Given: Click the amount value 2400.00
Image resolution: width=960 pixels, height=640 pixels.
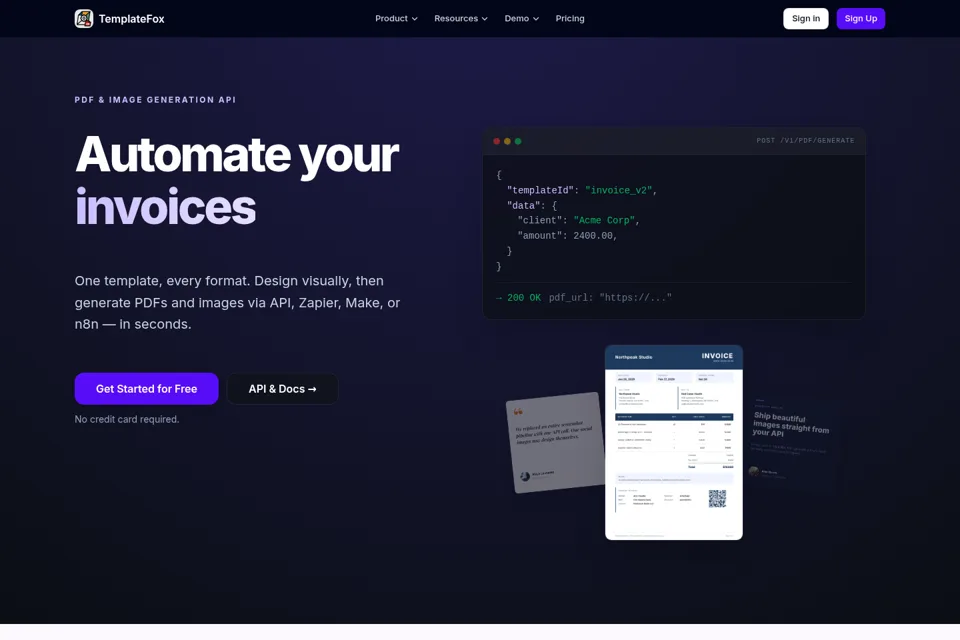Looking at the screenshot, I should [593, 236].
